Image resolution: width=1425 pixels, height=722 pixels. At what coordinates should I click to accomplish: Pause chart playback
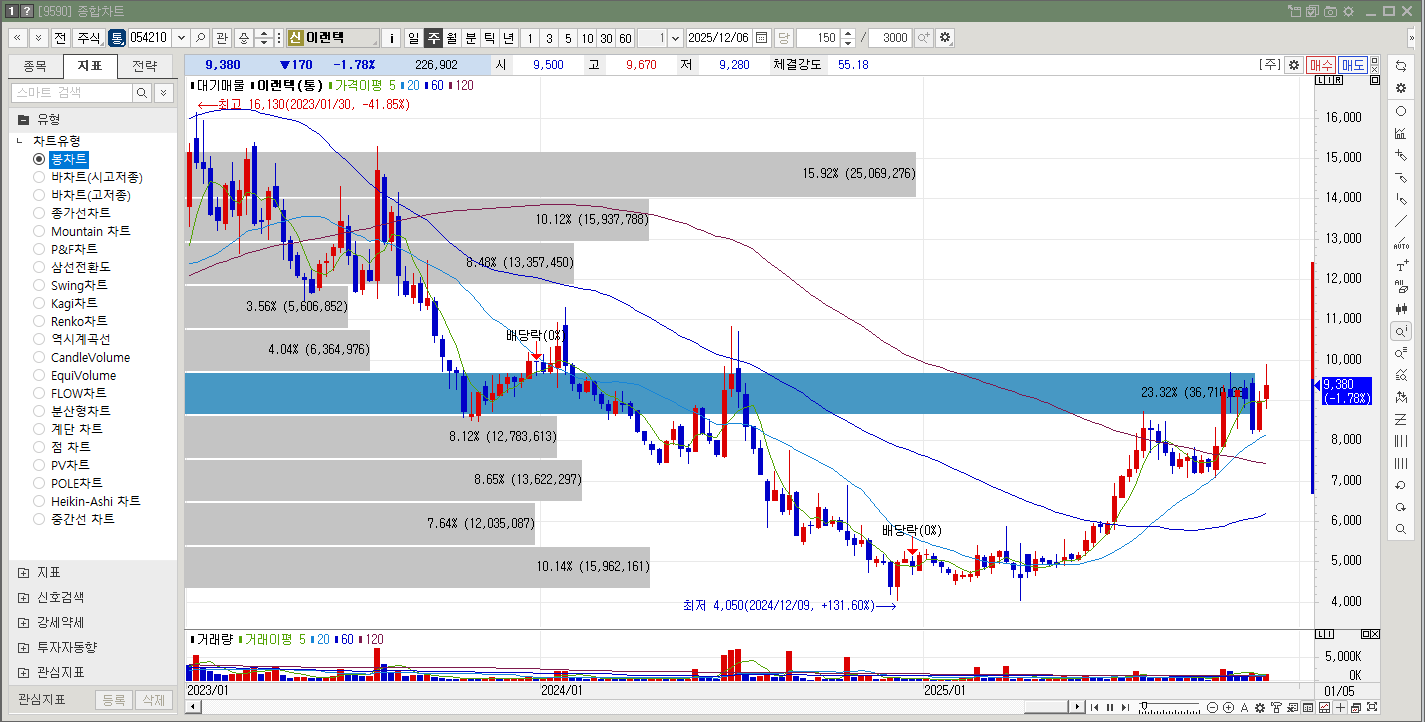1110,708
